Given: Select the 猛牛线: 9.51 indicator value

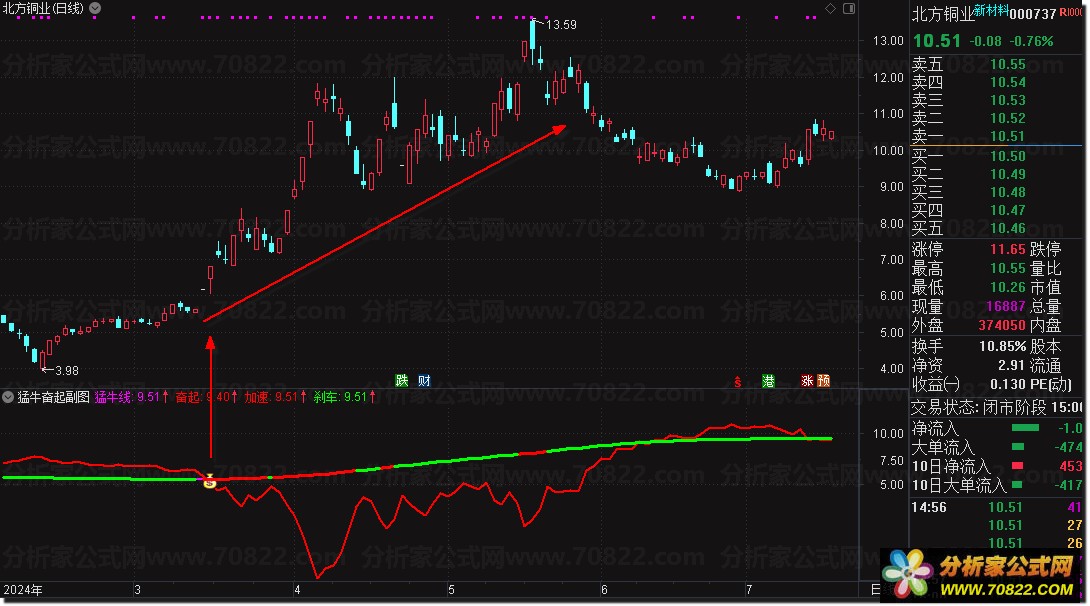Looking at the screenshot, I should pos(131,398).
